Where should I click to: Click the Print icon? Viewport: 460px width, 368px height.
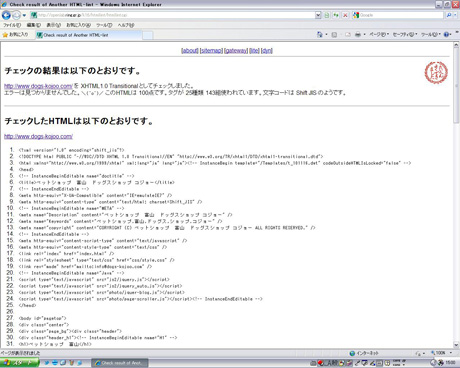pos(358,35)
